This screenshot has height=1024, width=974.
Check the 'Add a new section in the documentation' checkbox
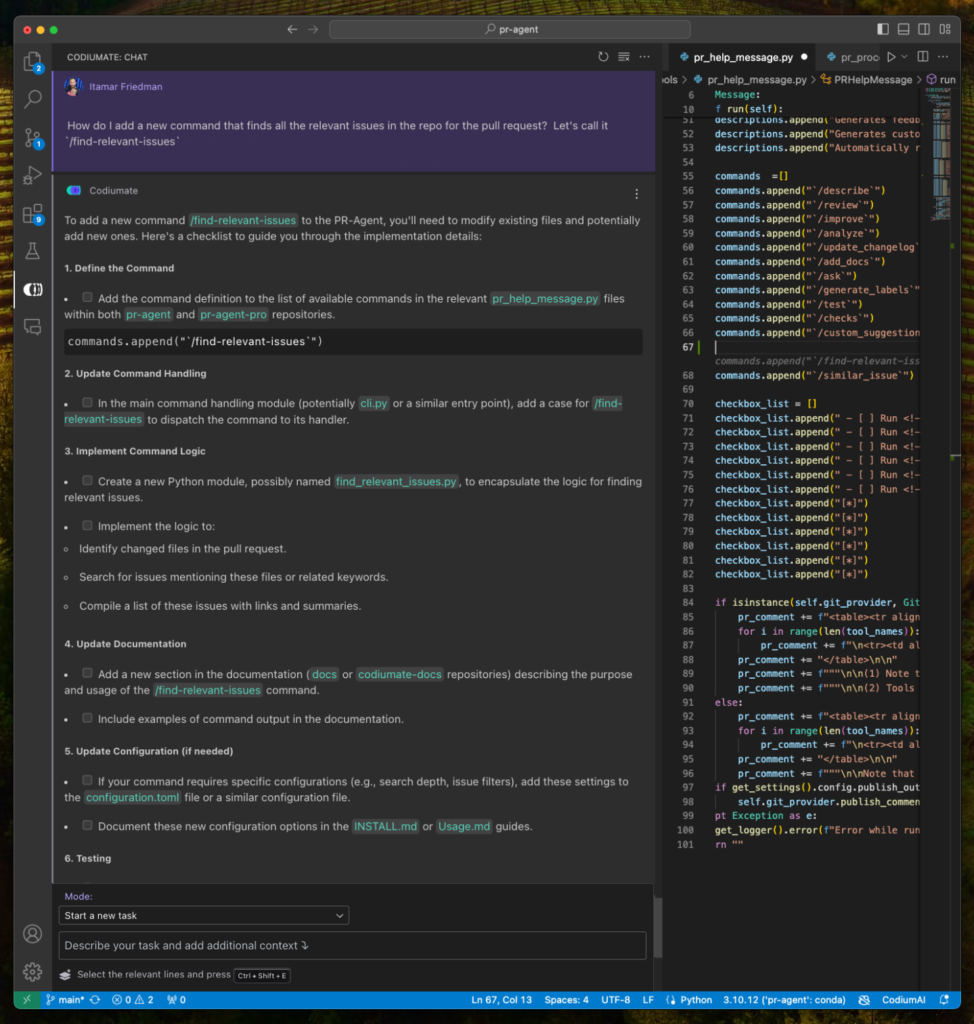tap(87, 673)
